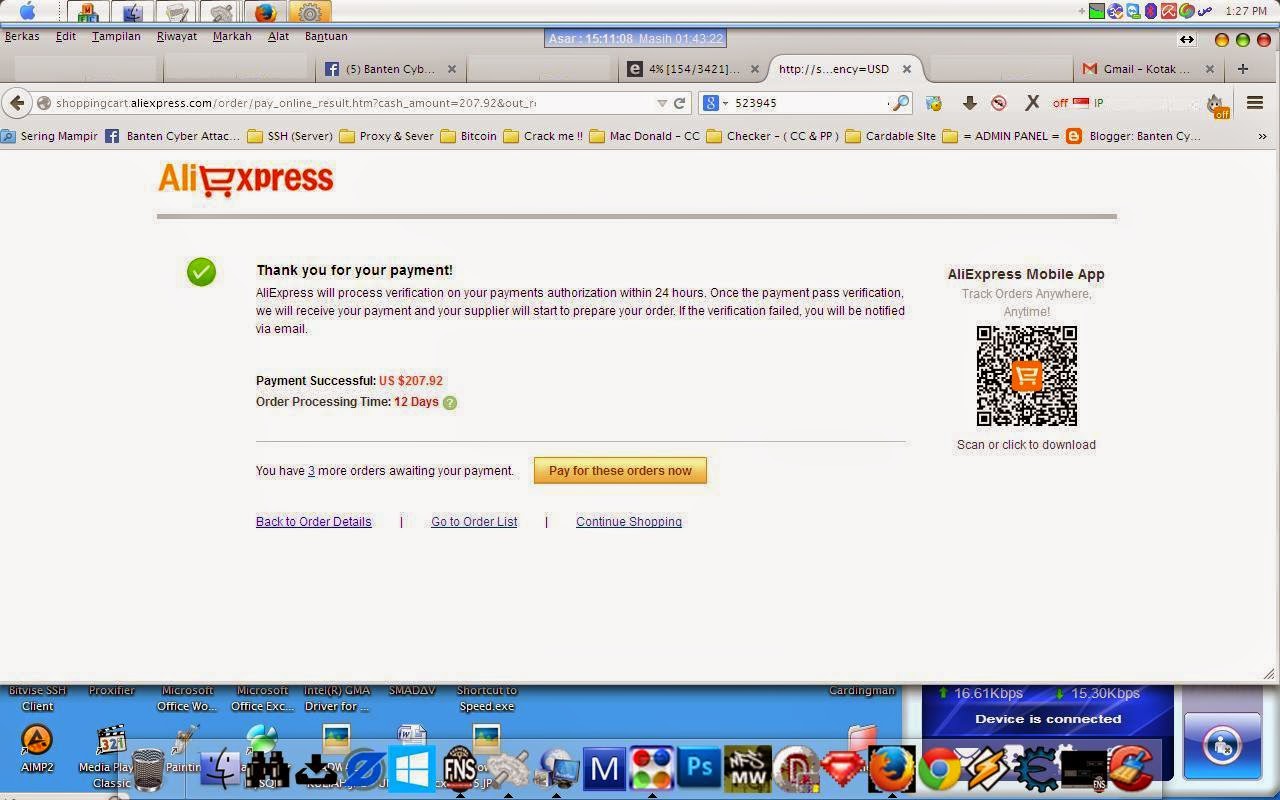Click the red ruby gem dock icon
1280x800 pixels.
coord(843,770)
